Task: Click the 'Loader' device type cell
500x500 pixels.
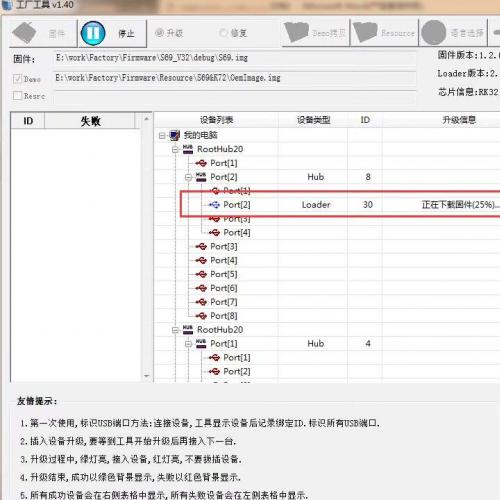Action: click(x=316, y=205)
